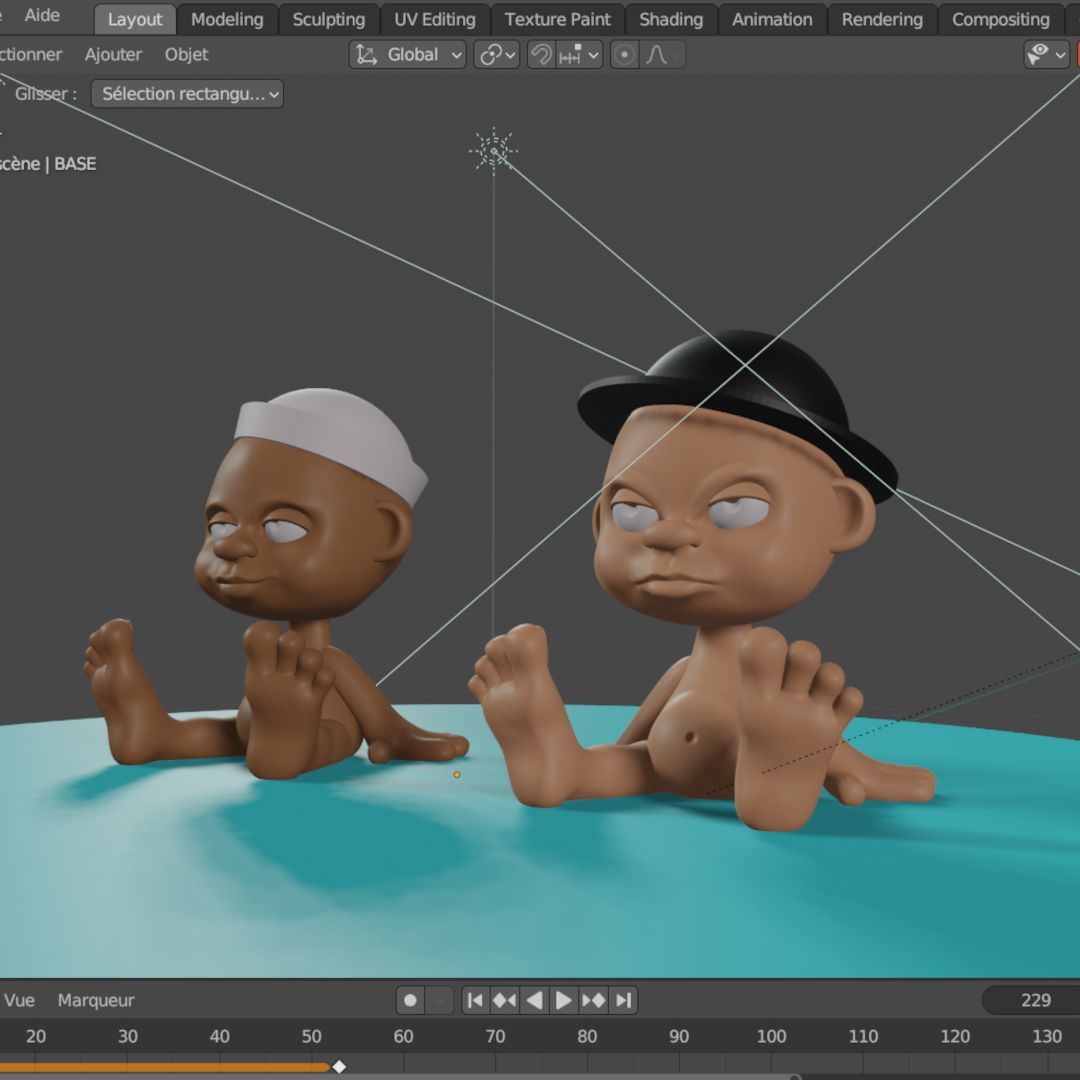Select the white keyframe diamond on timeline

click(x=339, y=1066)
